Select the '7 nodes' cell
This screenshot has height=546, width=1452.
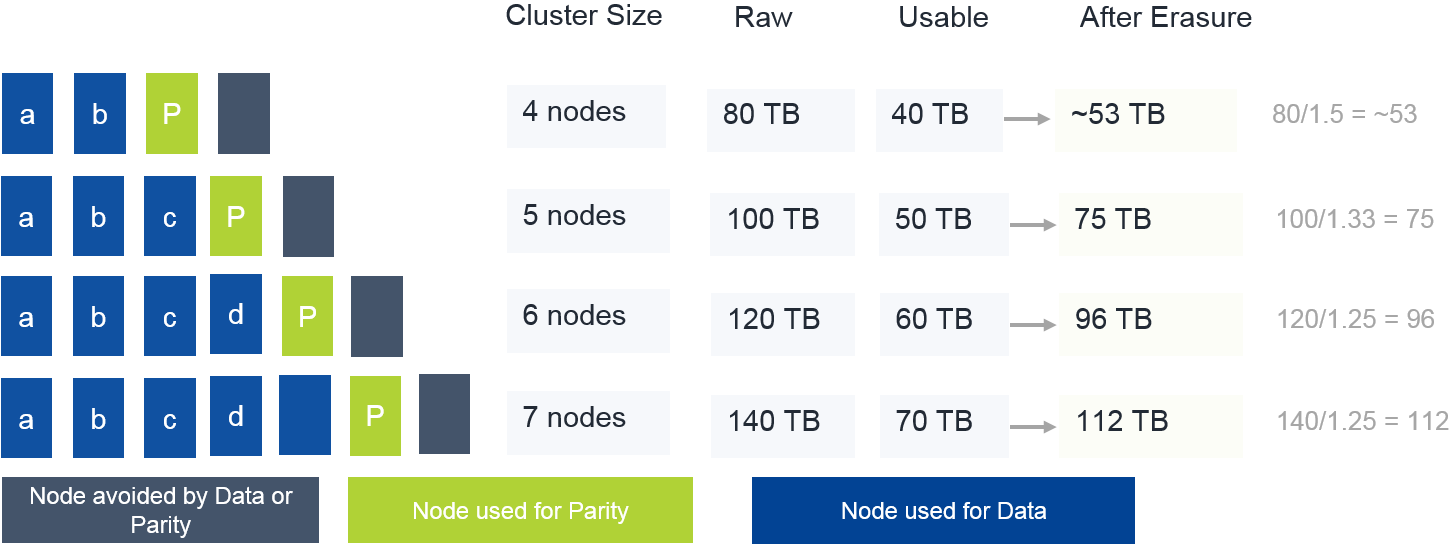coord(588,422)
